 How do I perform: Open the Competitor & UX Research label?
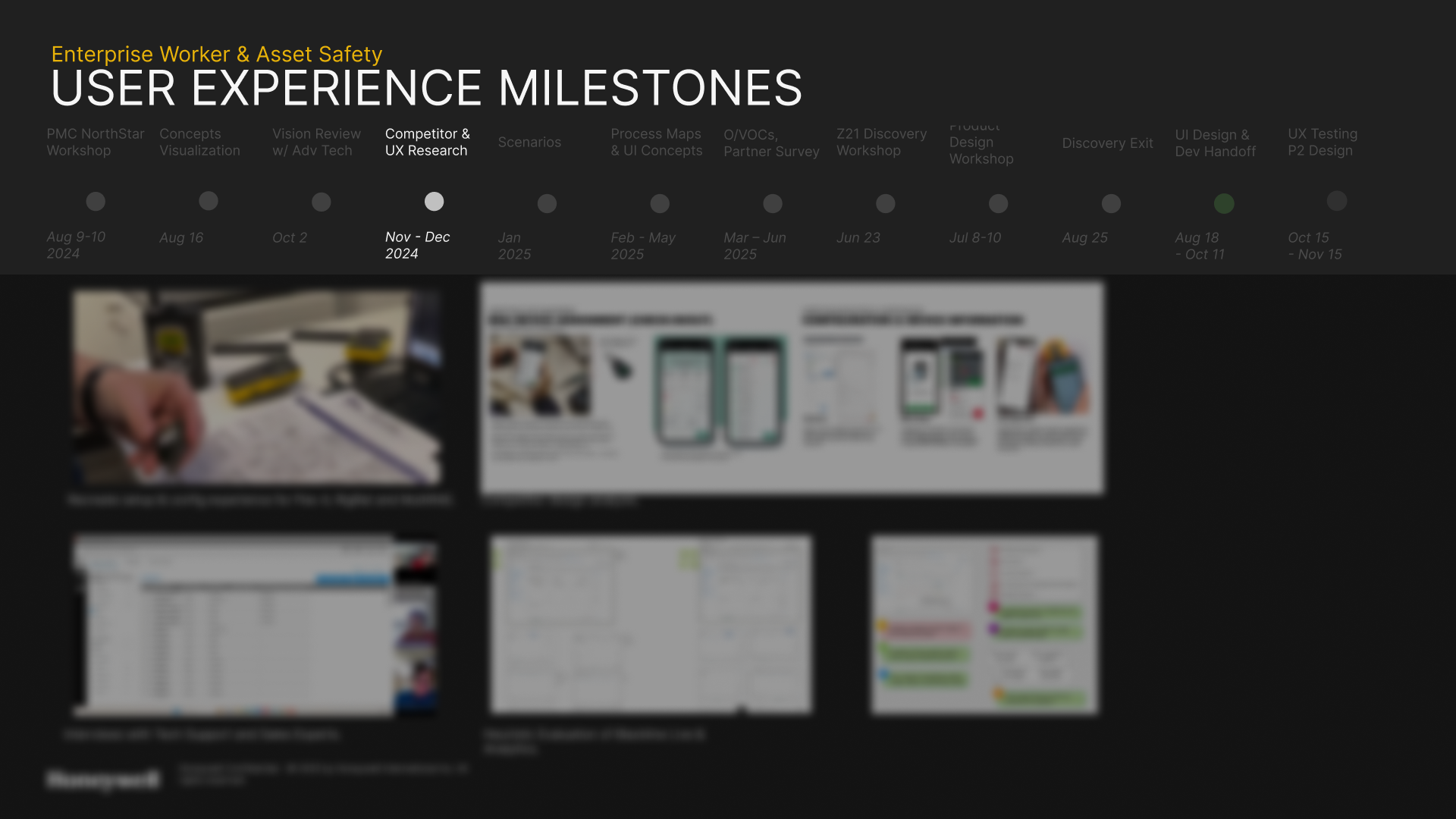click(x=427, y=143)
